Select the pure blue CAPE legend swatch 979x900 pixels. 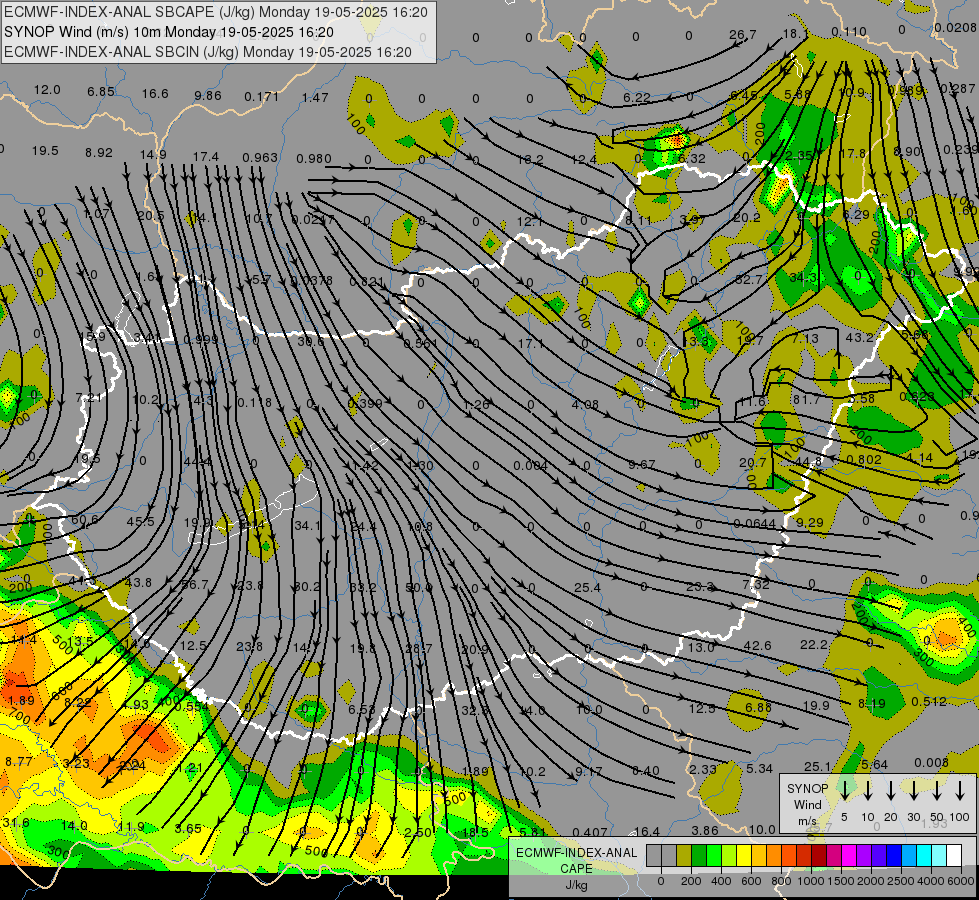coord(894,855)
